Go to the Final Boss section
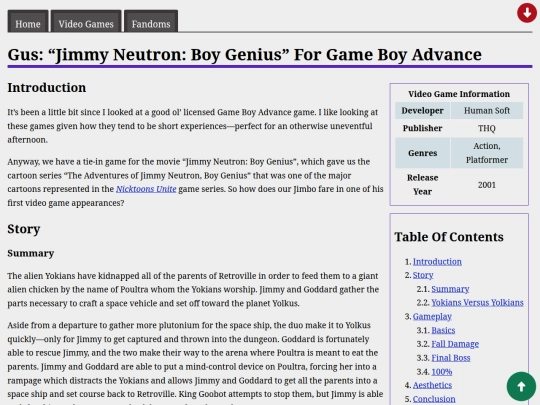 (x=451, y=358)
